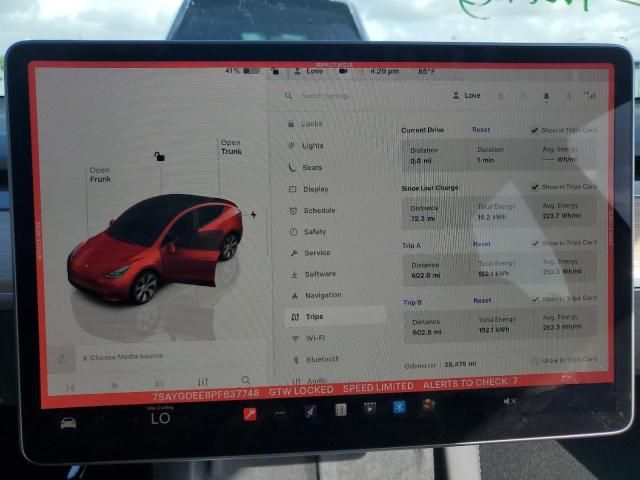640x480 pixels.
Task: Open the Love driver profile dropdown
Action: click(x=466, y=96)
